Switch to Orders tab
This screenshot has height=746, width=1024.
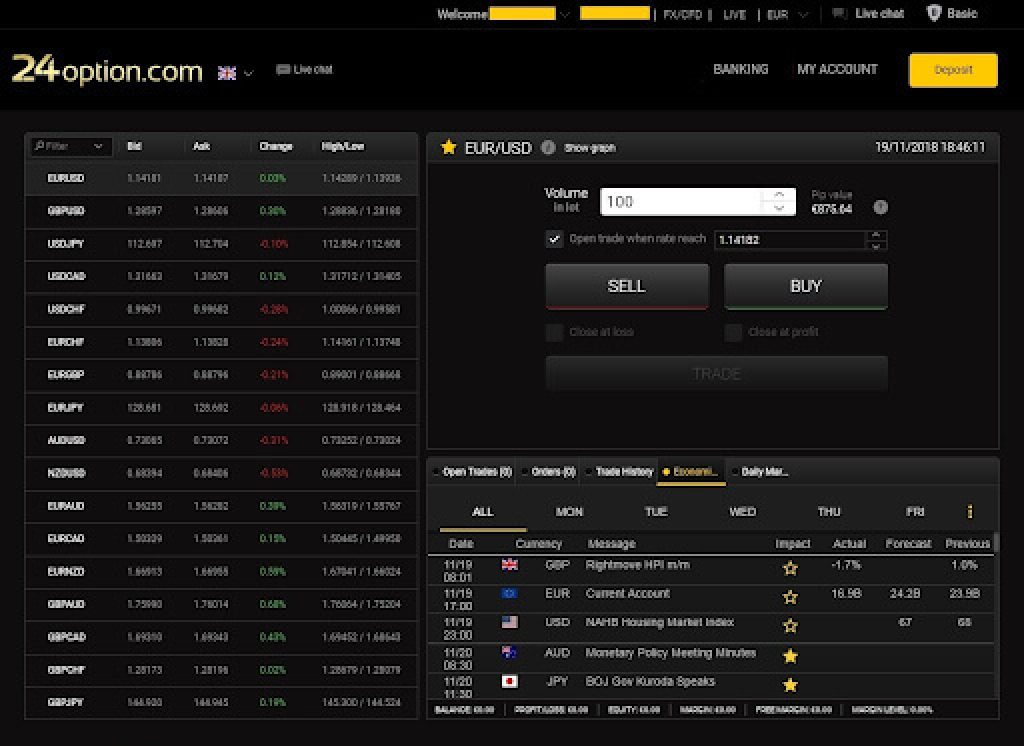tap(549, 472)
